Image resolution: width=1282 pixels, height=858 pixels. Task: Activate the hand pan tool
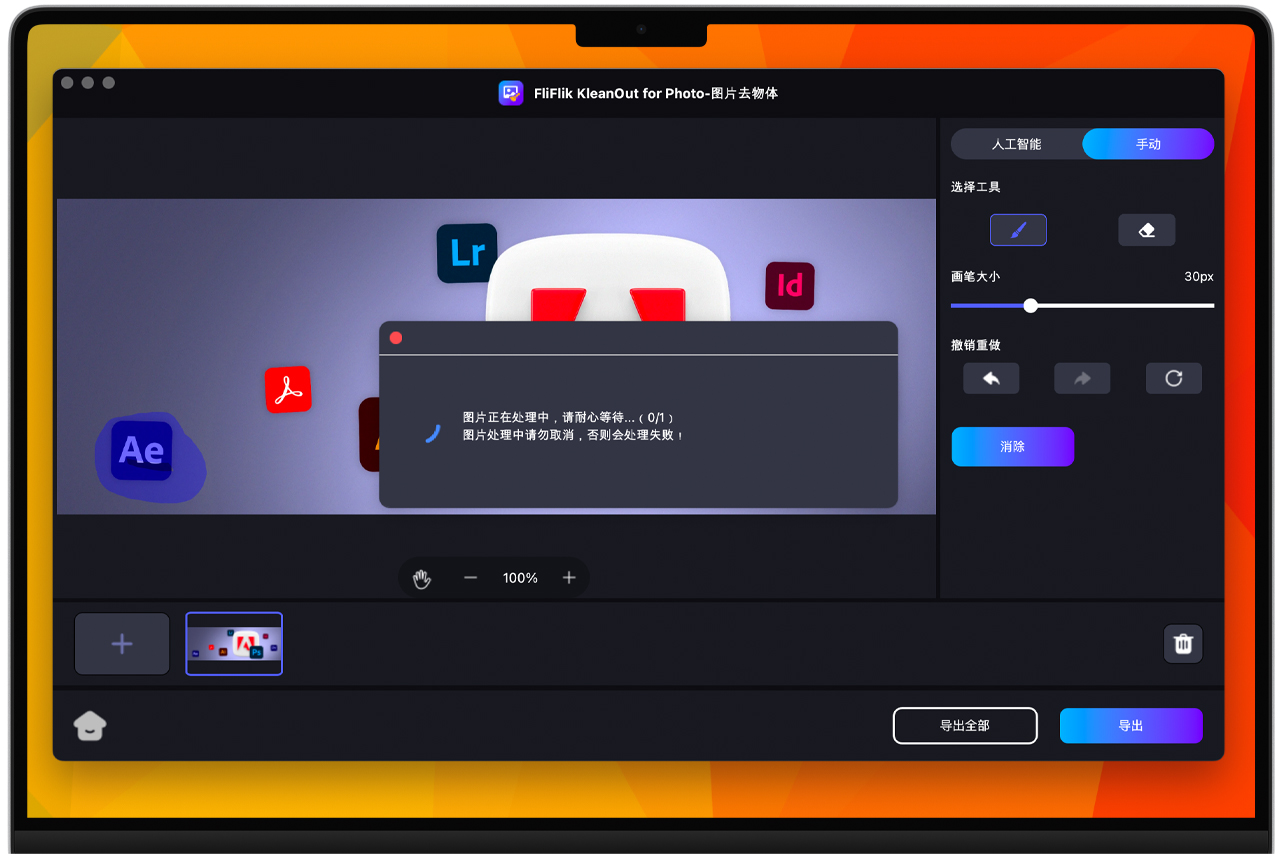pyautogui.click(x=422, y=578)
